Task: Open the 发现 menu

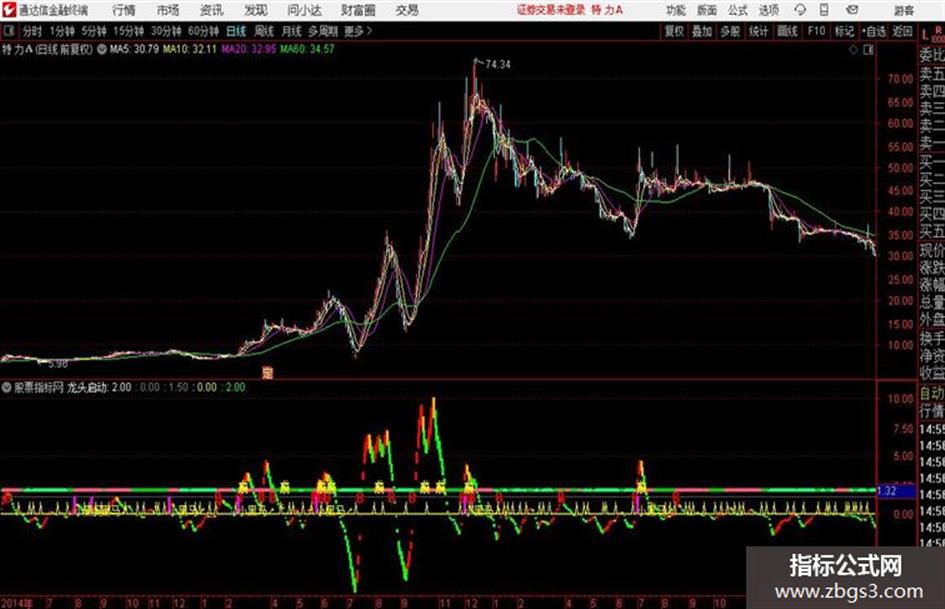Action: pyautogui.click(x=256, y=10)
